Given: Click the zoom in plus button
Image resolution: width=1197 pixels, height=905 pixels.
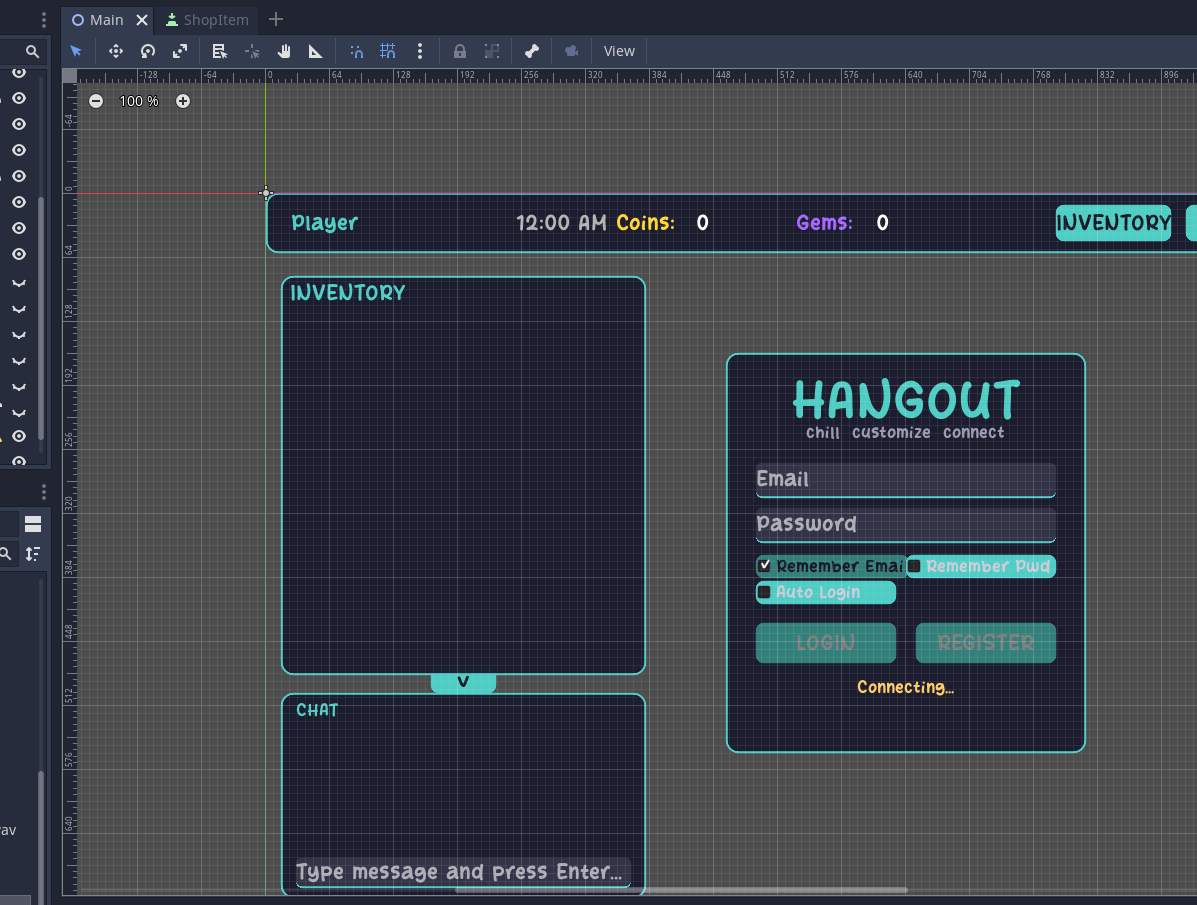Looking at the screenshot, I should [183, 101].
